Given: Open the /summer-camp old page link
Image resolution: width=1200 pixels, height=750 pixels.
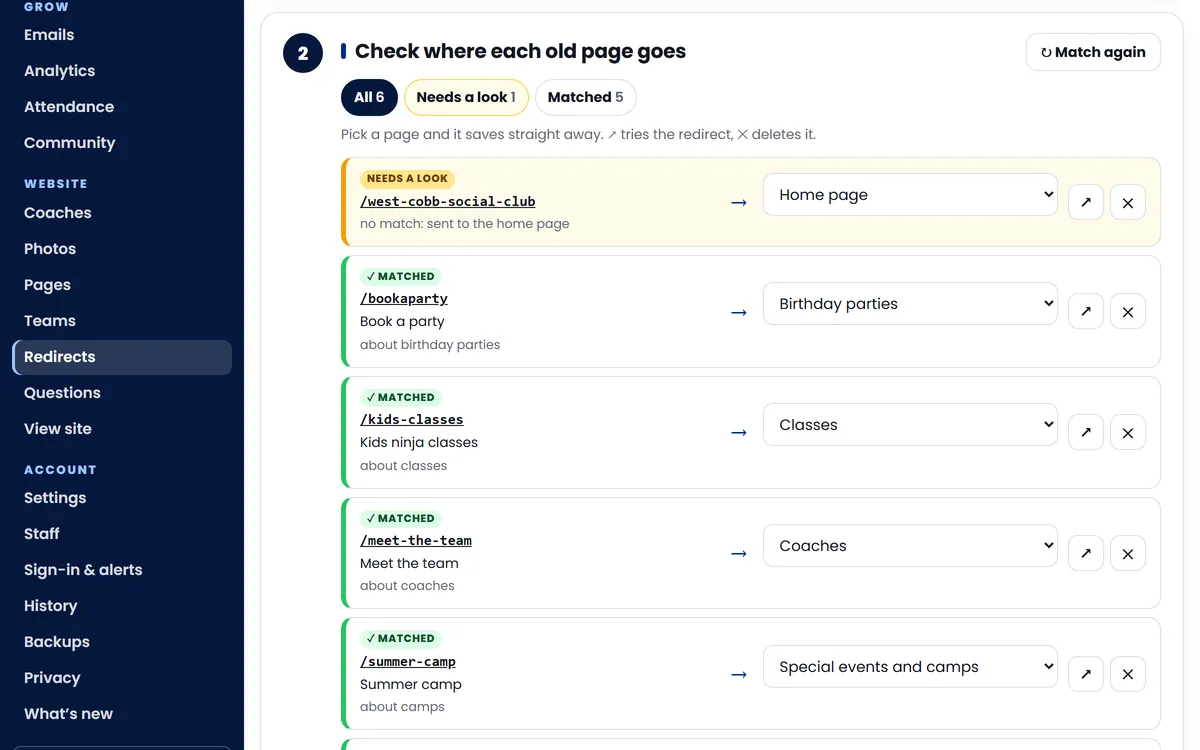Looking at the screenshot, I should 408,661.
